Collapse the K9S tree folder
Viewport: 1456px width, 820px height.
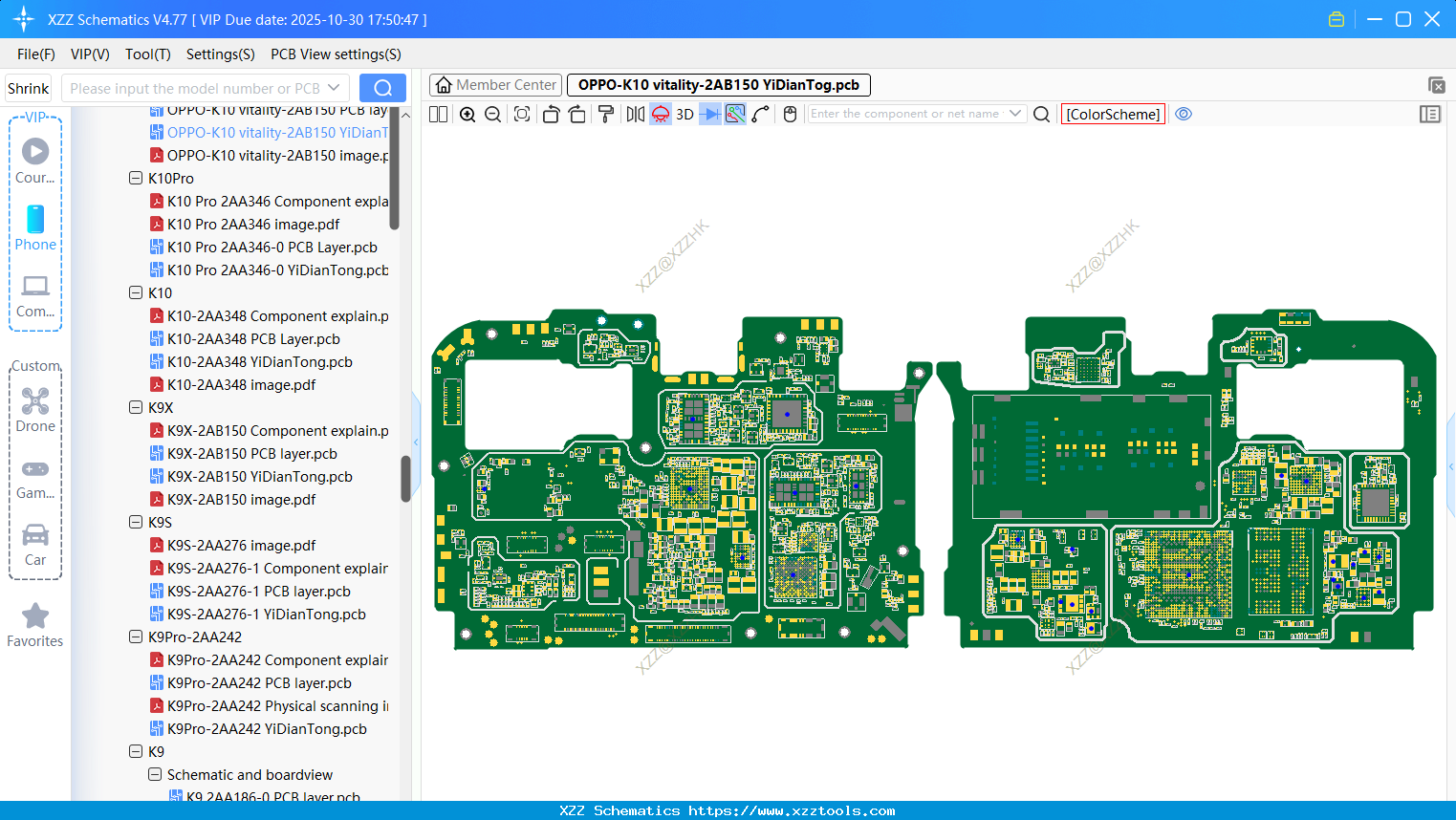136,523
